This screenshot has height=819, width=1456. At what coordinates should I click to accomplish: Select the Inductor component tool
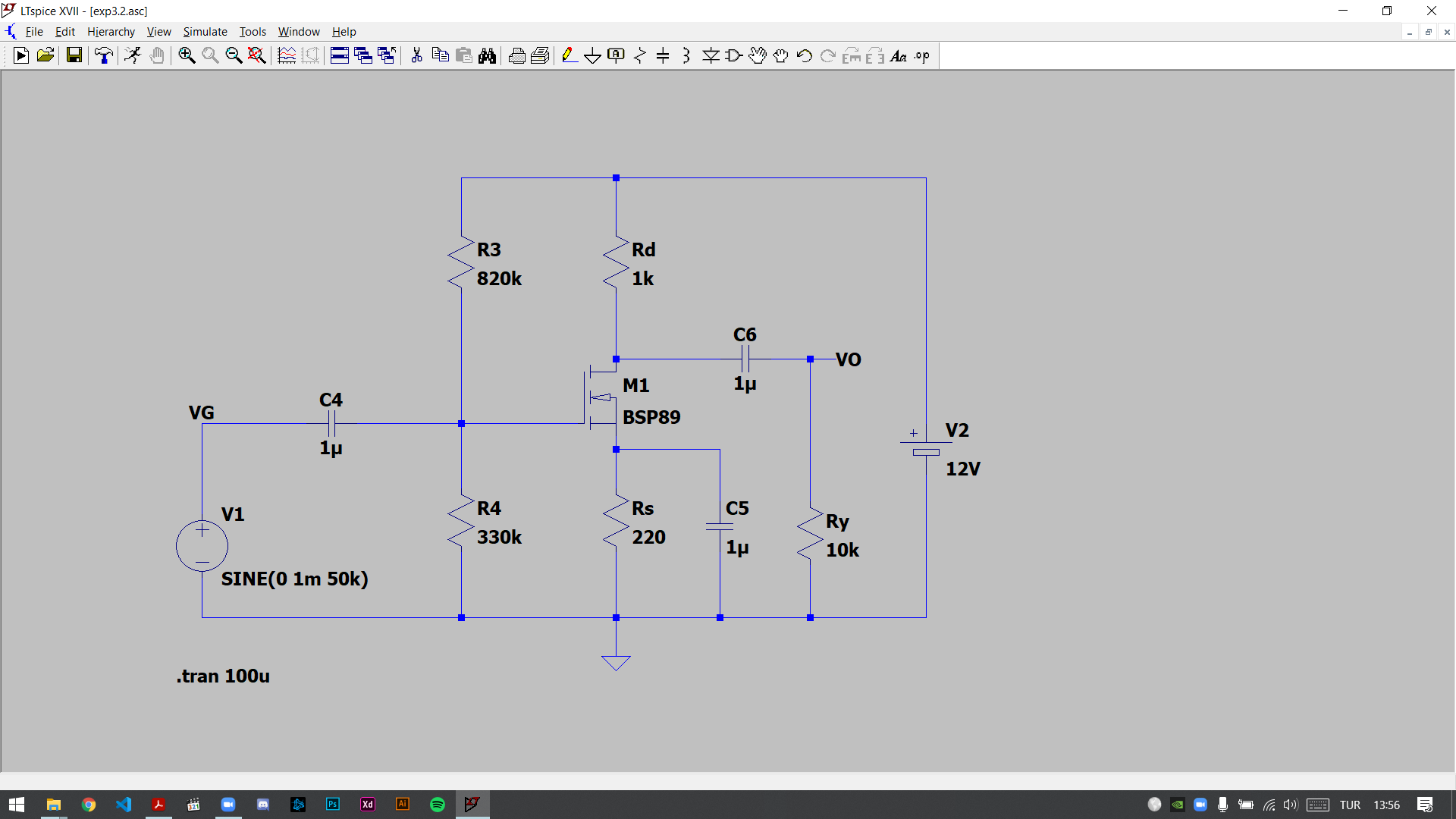686,55
